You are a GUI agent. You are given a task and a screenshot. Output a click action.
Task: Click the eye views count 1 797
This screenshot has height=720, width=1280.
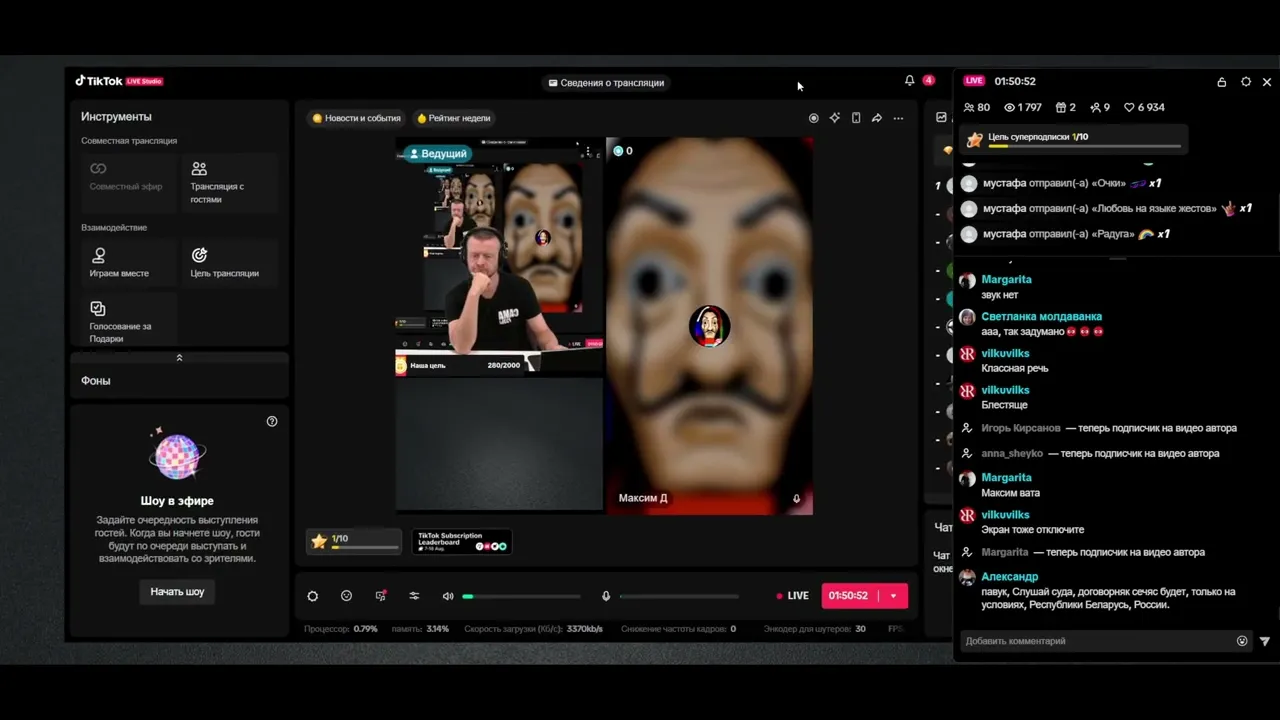1023,107
